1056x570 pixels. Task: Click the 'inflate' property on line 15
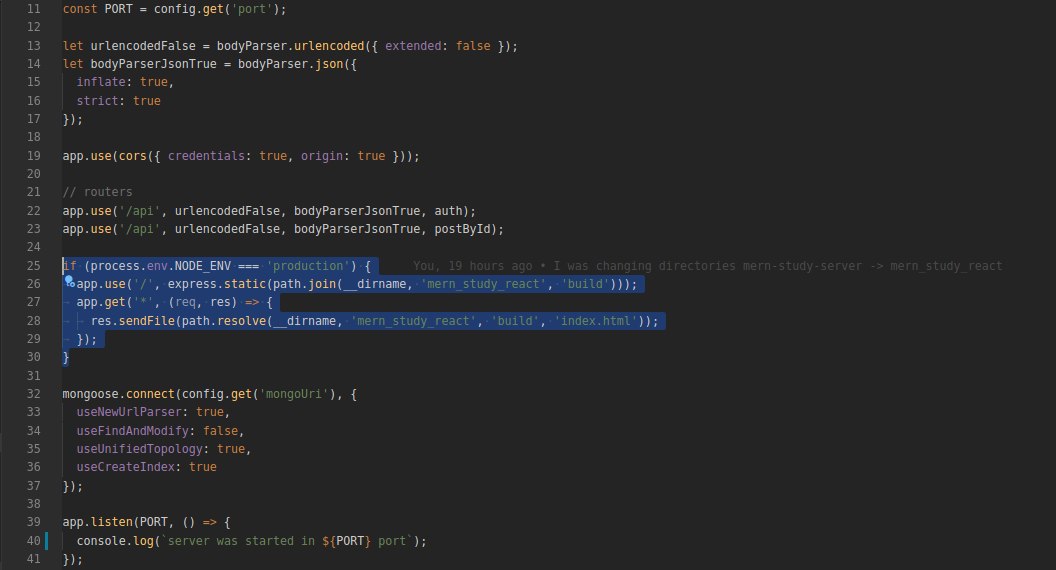[x=101, y=82]
